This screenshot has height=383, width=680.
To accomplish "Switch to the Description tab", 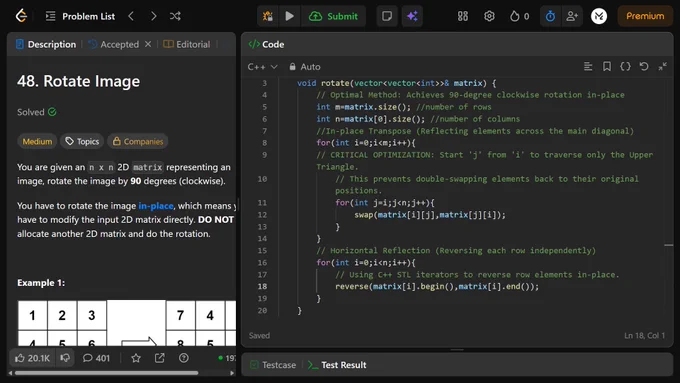I will pos(46,44).
